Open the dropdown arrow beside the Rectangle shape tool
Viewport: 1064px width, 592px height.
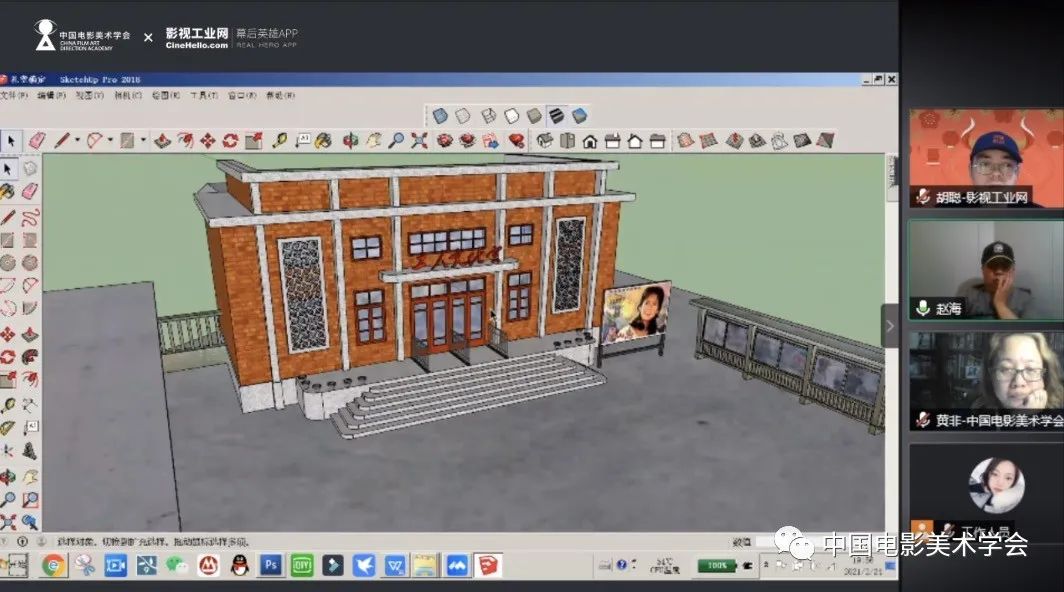143,141
